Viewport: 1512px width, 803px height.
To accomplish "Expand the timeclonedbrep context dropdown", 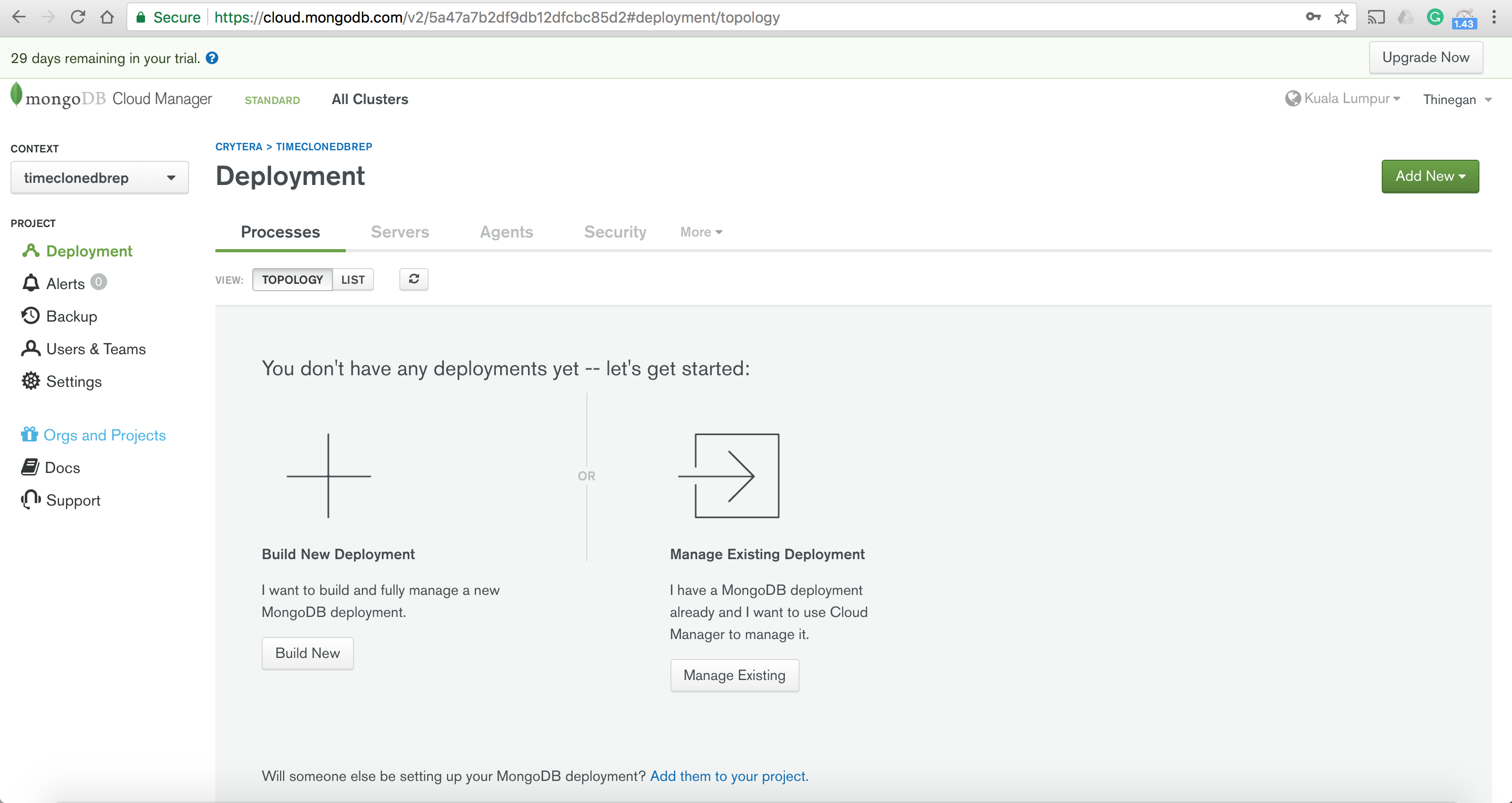I will pyautogui.click(x=99, y=178).
